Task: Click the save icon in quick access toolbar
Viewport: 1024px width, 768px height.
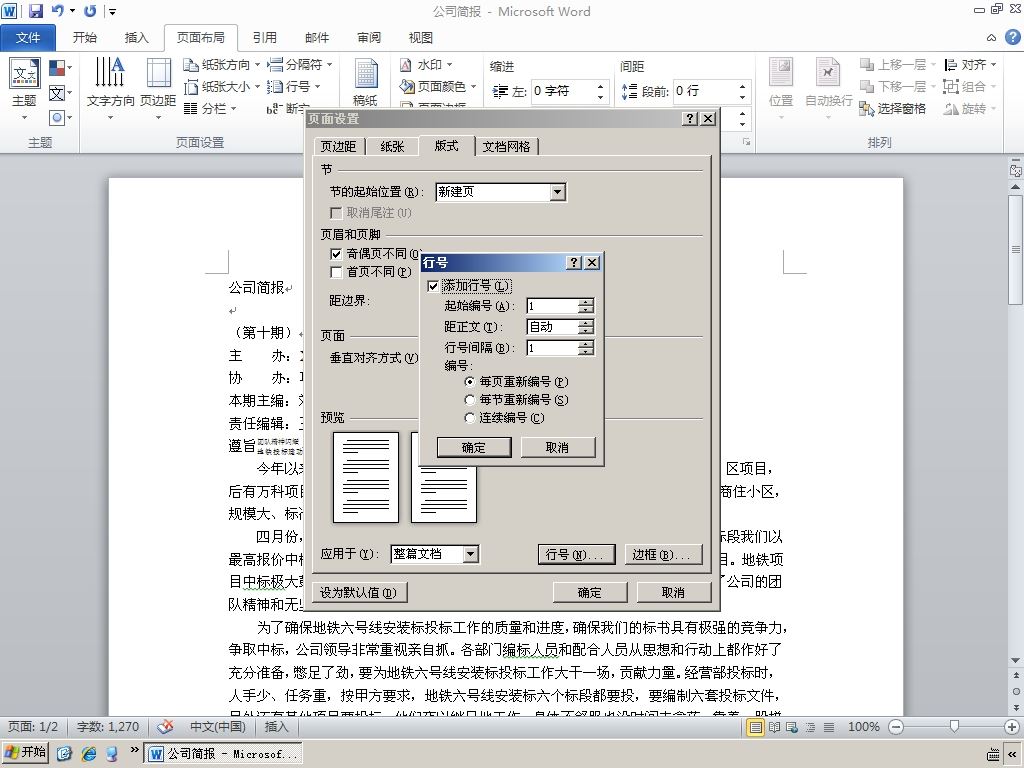Action: tap(35, 10)
